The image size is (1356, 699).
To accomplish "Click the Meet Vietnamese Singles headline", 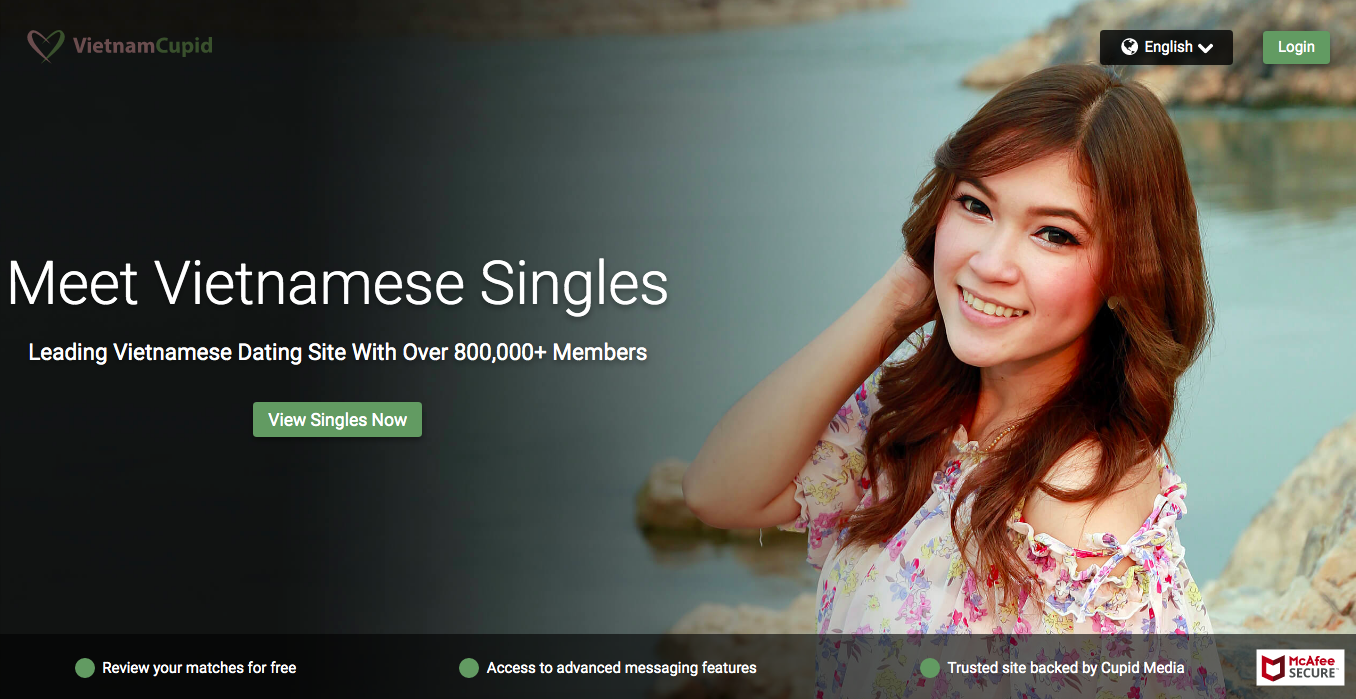I will coord(337,283).
